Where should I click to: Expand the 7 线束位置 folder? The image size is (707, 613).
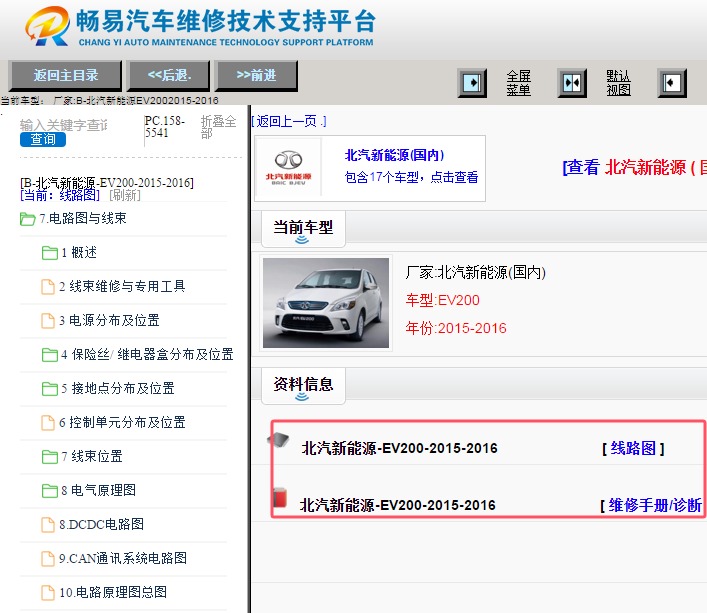click(x=92, y=457)
